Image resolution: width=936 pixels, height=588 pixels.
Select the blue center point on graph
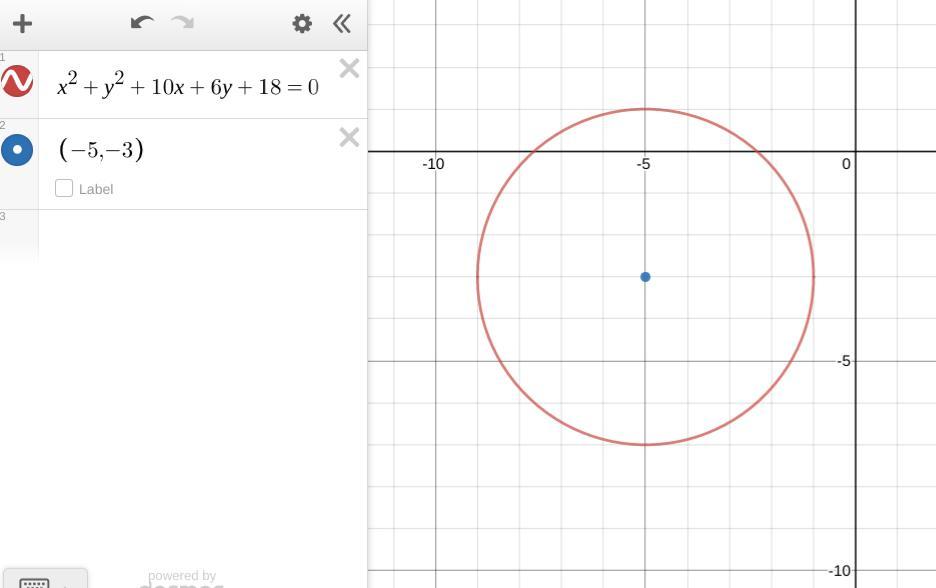645,276
